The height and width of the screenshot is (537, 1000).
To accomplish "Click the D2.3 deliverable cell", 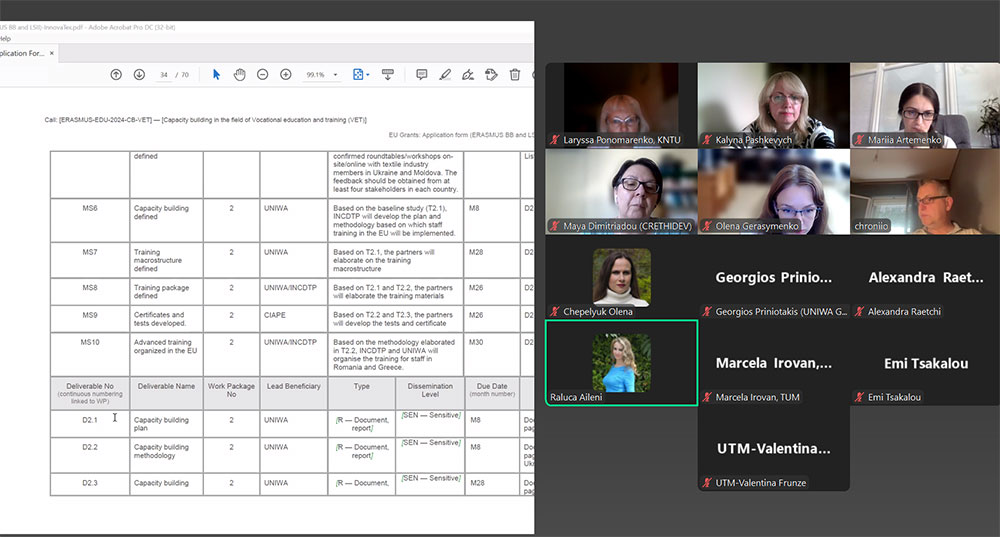I will click(x=90, y=484).
